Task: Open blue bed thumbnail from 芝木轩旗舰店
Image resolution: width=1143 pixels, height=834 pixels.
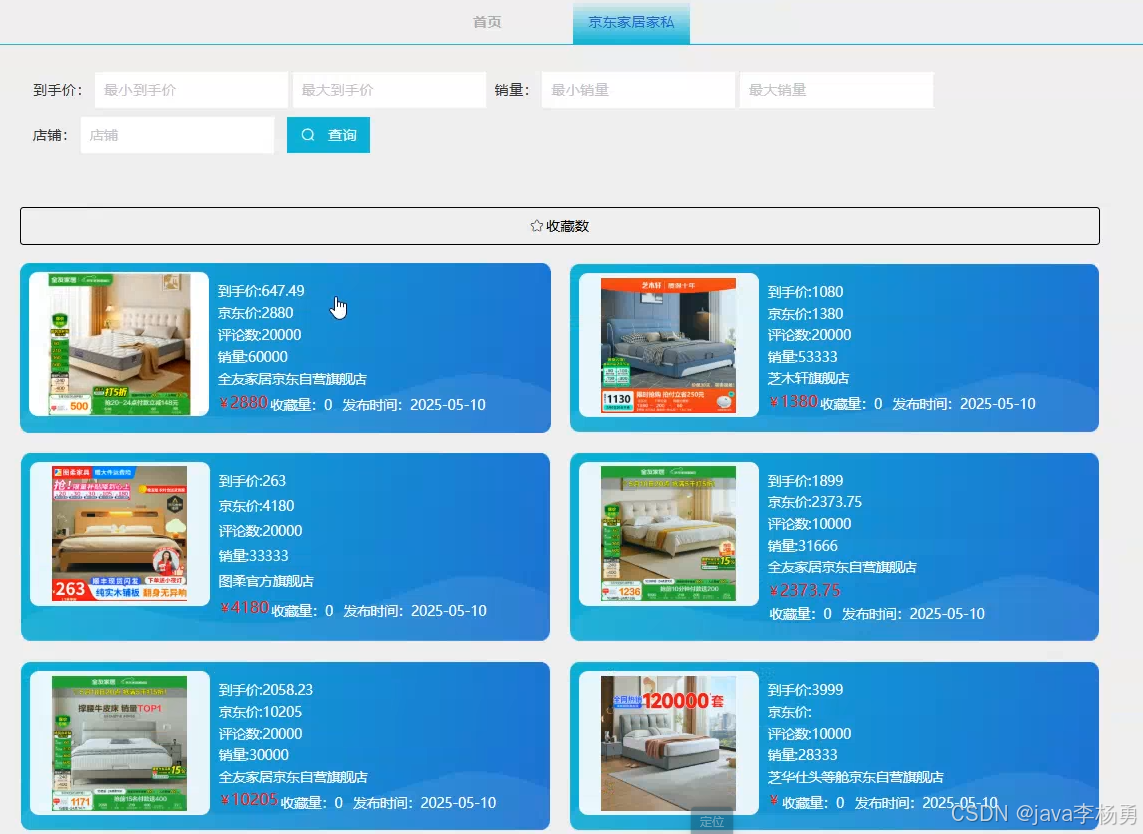Action: (668, 346)
